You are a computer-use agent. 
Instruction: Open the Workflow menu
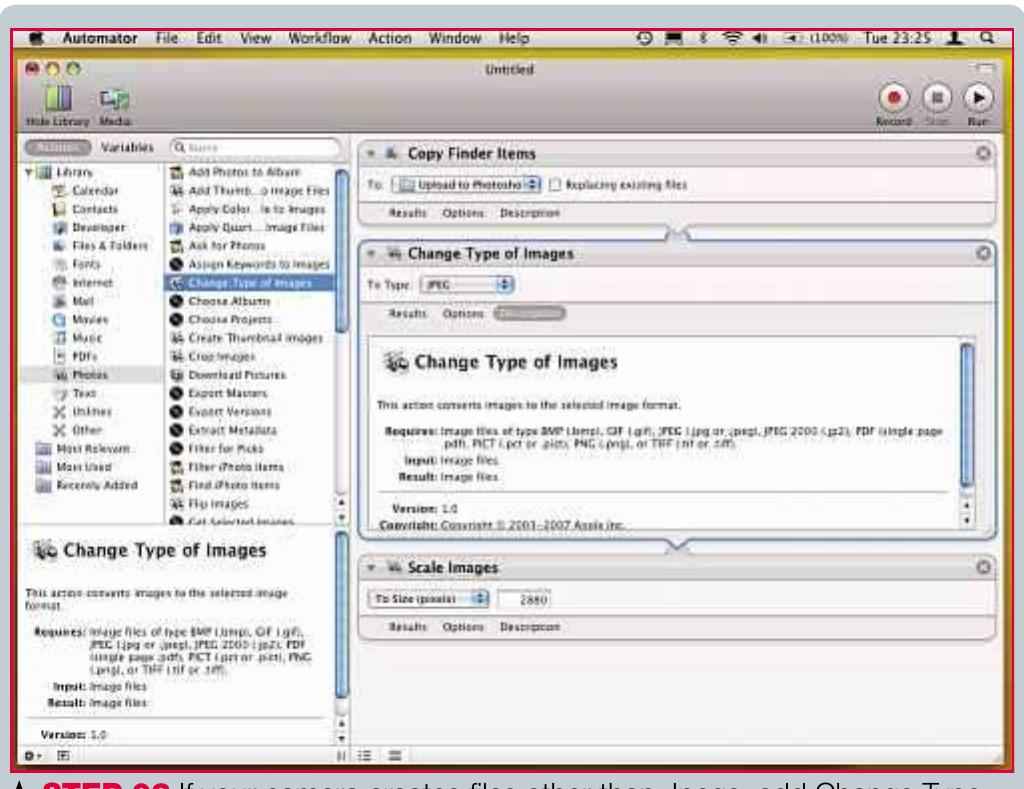coord(319,38)
